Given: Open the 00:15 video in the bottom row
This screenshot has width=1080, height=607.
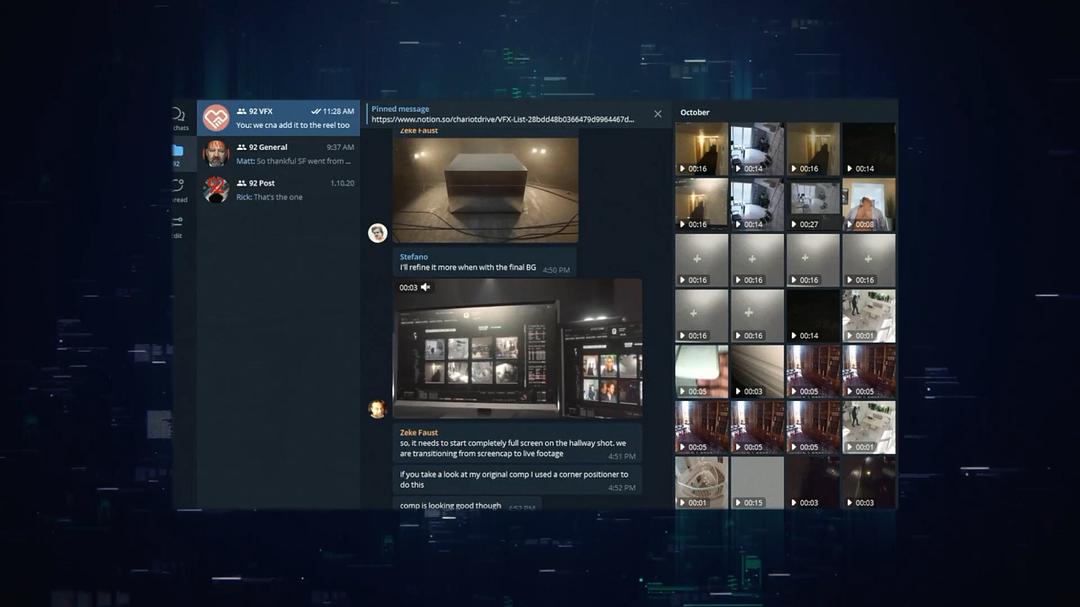Looking at the screenshot, I should tap(757, 483).
